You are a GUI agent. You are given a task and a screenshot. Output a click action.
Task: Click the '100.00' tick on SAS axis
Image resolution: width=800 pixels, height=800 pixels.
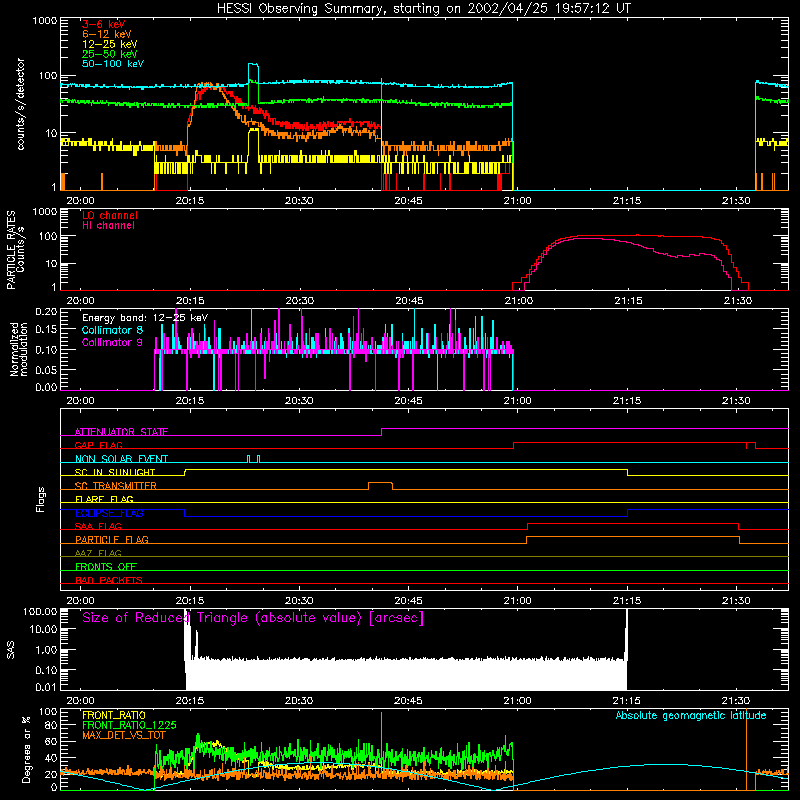(40, 612)
